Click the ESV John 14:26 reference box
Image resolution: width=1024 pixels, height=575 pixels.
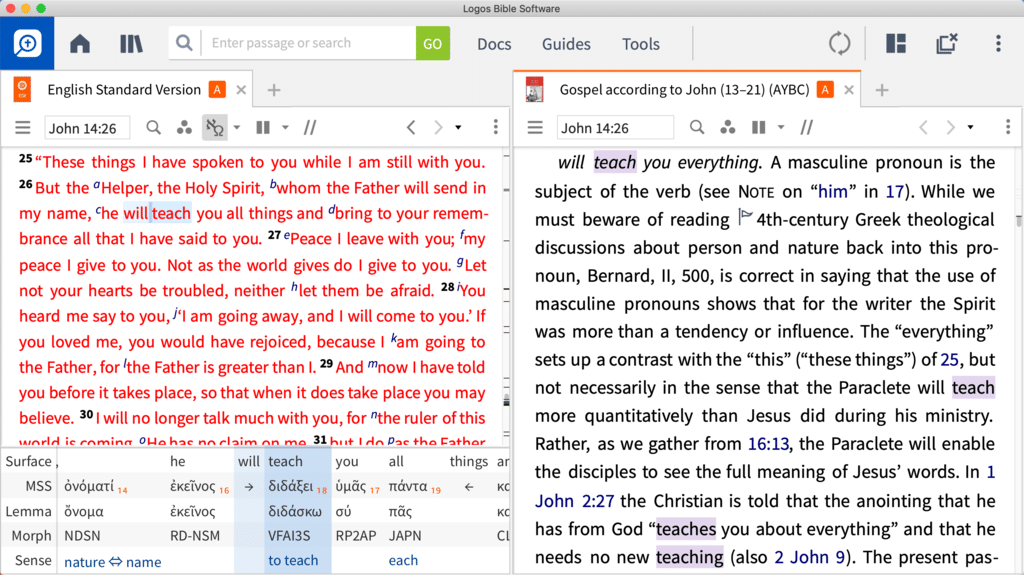pos(87,127)
